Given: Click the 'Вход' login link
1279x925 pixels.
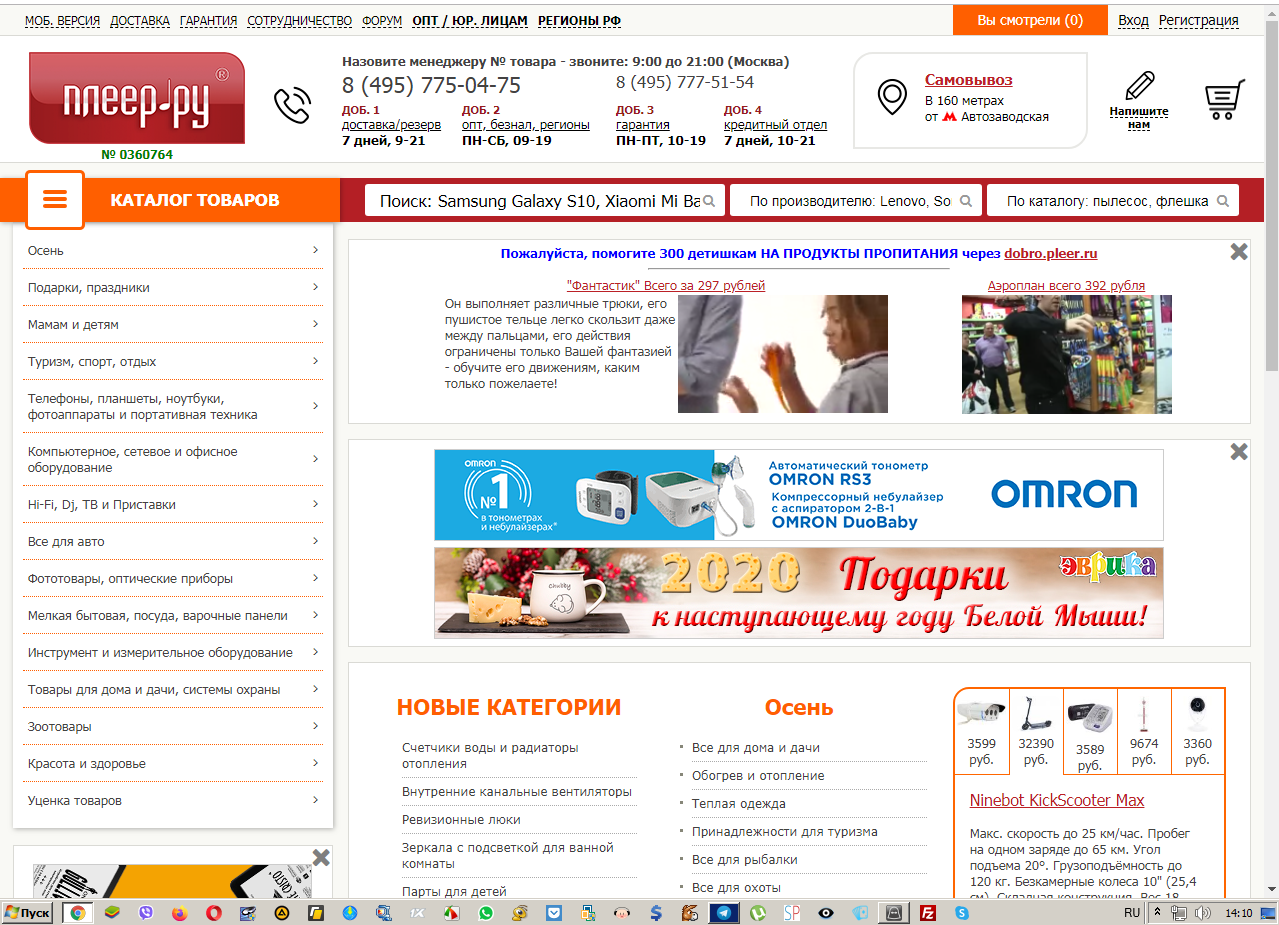Looking at the screenshot, I should tap(1133, 20).
